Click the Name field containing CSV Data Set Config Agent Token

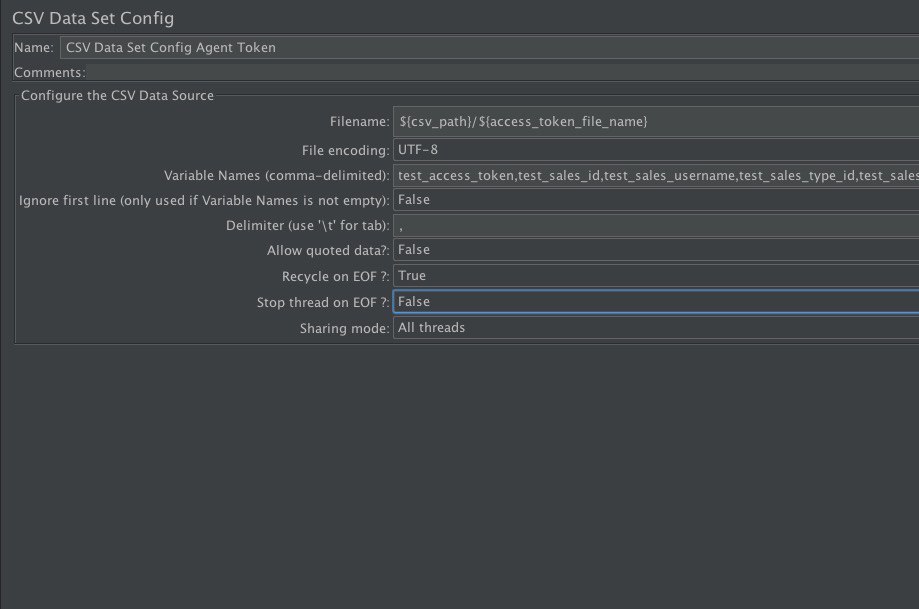point(489,47)
